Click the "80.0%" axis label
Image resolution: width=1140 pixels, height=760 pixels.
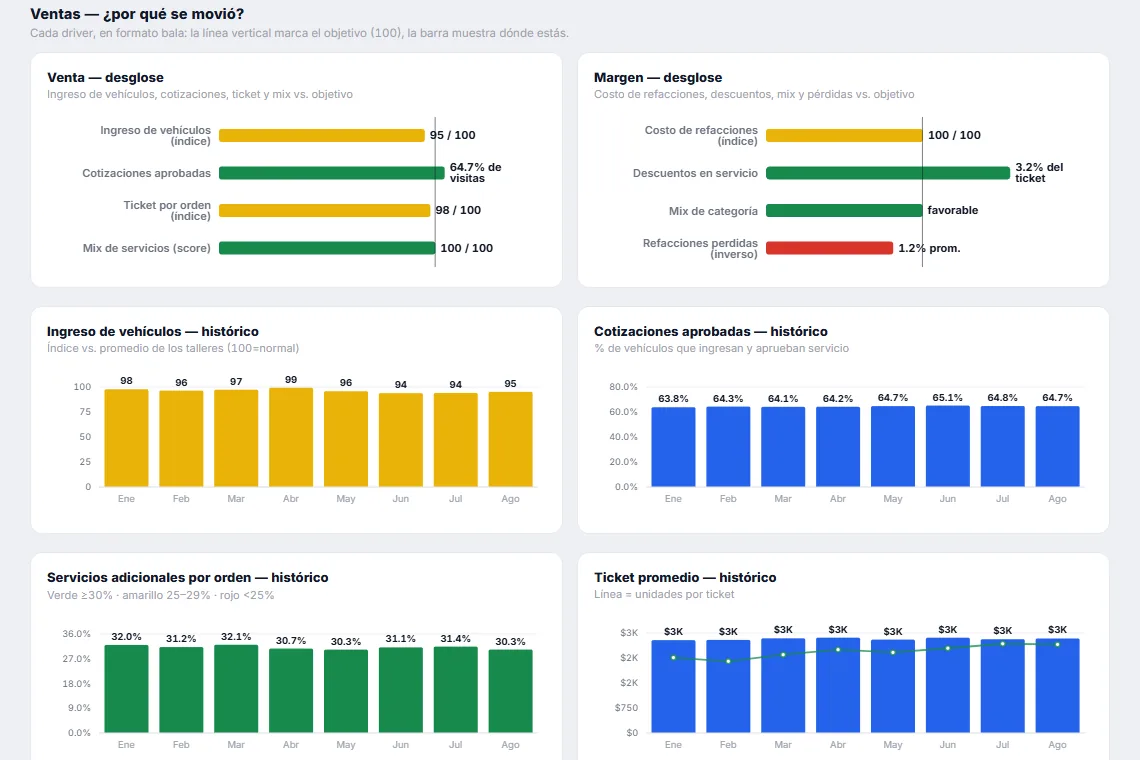[623, 387]
